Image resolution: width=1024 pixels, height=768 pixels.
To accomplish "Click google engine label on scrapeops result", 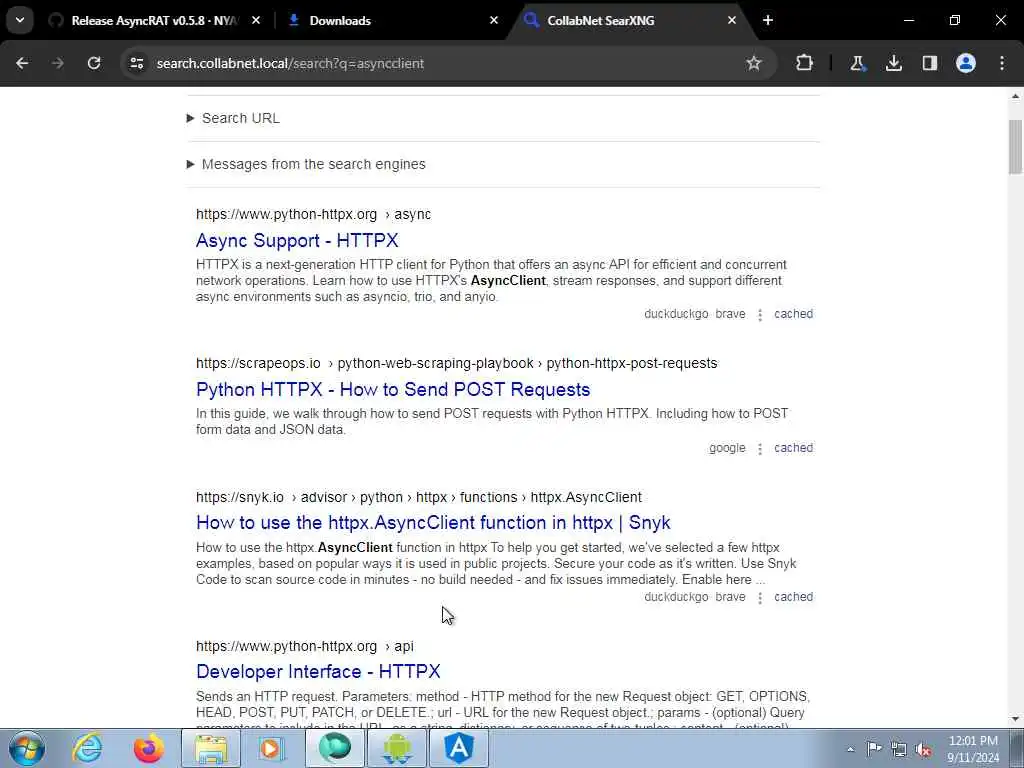I will (727, 448).
